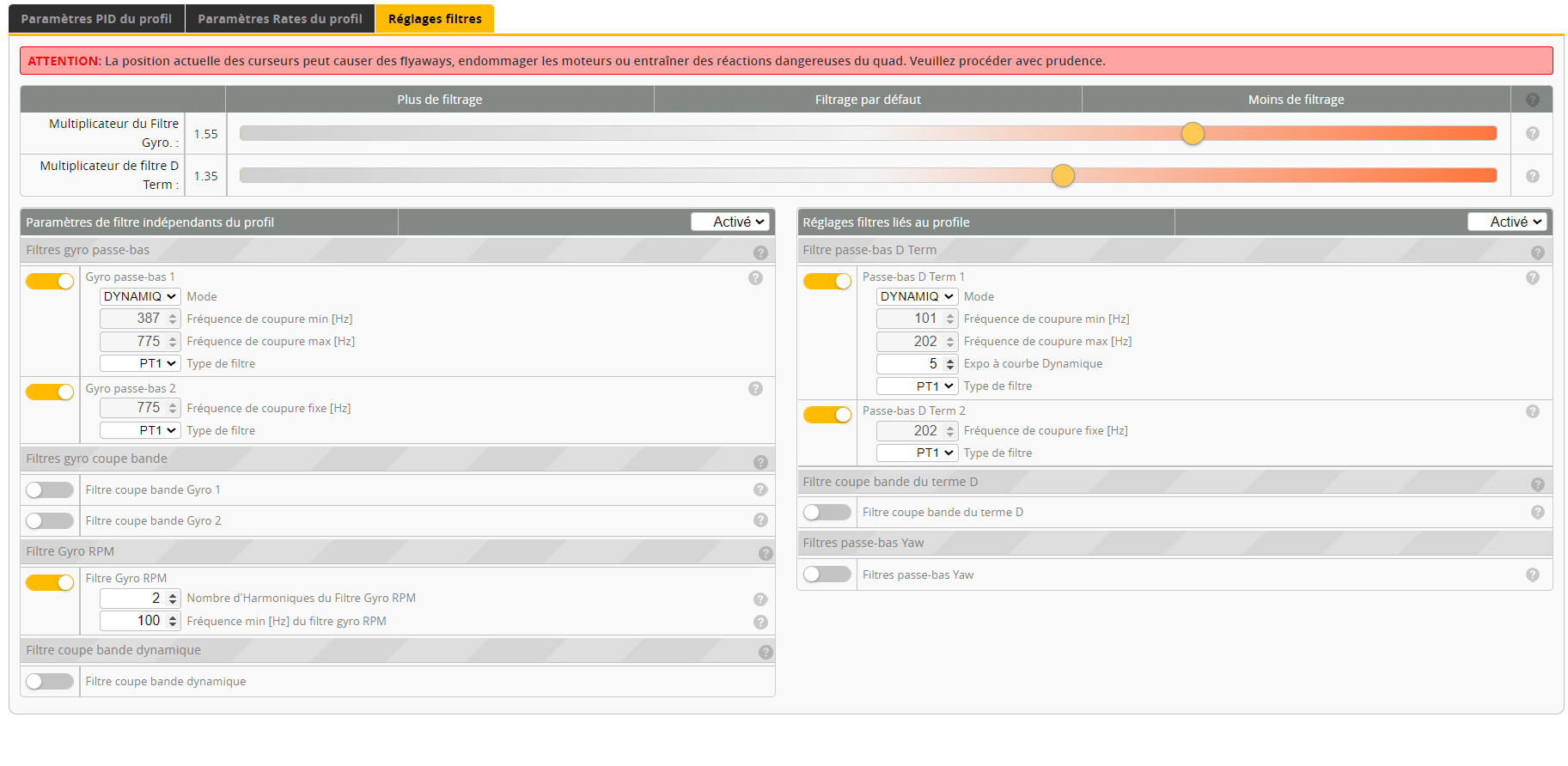Image resolution: width=1568 pixels, height=766 pixels.
Task: Click D Term filter multiplier slider handle
Action: coord(1063,175)
